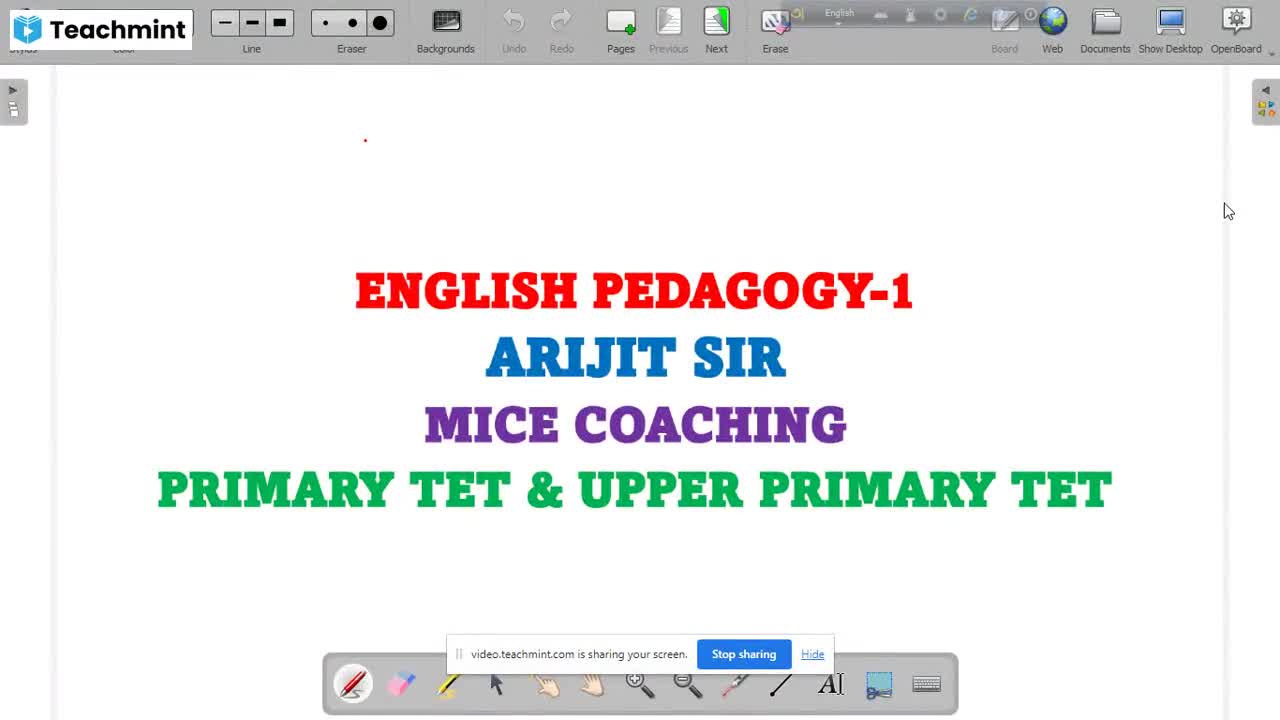The image size is (1280, 720).
Task: Switch to Board mode
Action: (1005, 30)
